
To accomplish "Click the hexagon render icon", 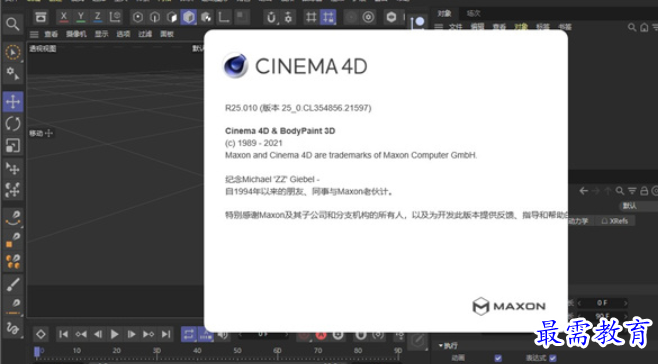I will click(x=391, y=17).
